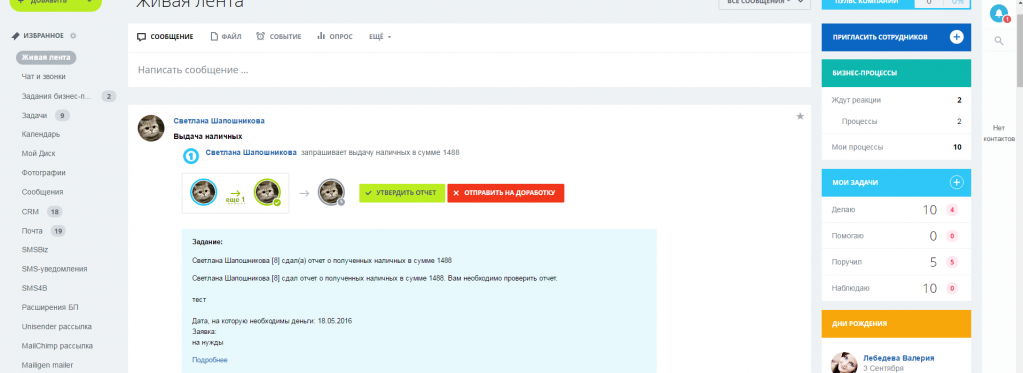Screen dimensions: 1023x373
Task: Click Ждут реакции row in business processes
Action: click(x=896, y=100)
